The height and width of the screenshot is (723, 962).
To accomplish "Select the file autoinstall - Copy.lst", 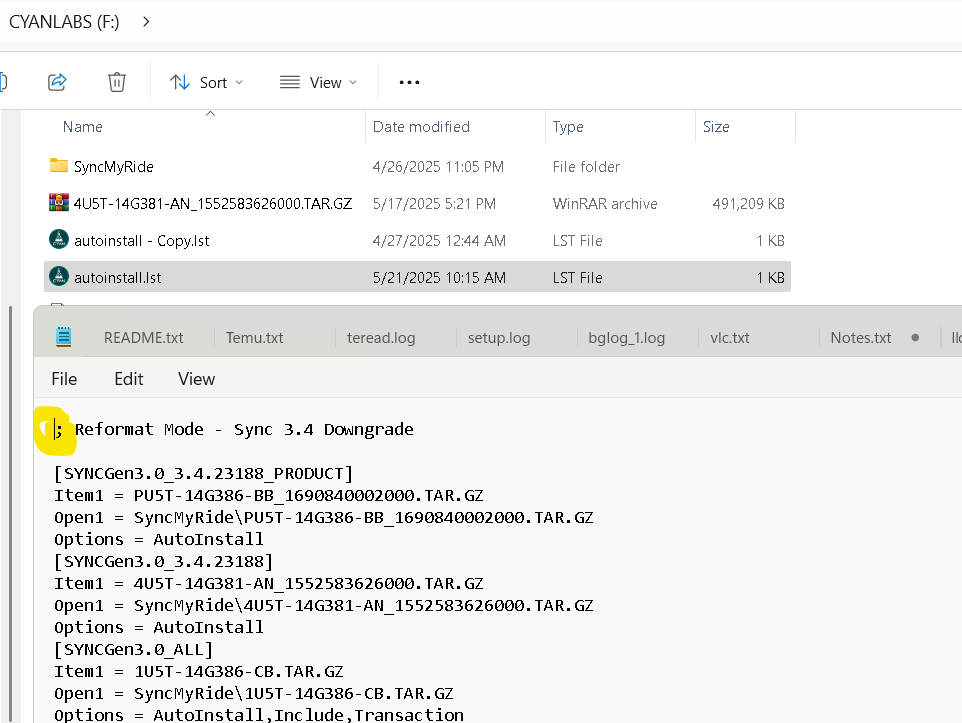I will coord(142,241).
